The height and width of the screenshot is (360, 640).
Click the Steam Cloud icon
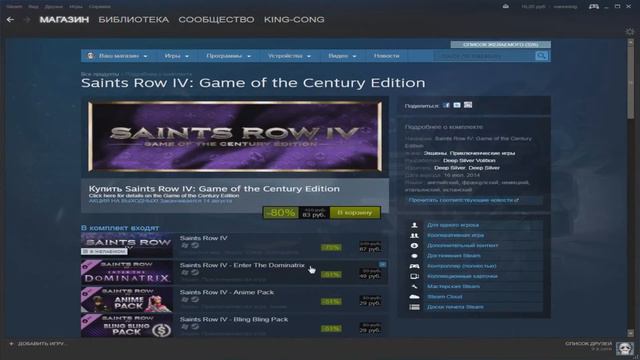[x=414, y=297]
